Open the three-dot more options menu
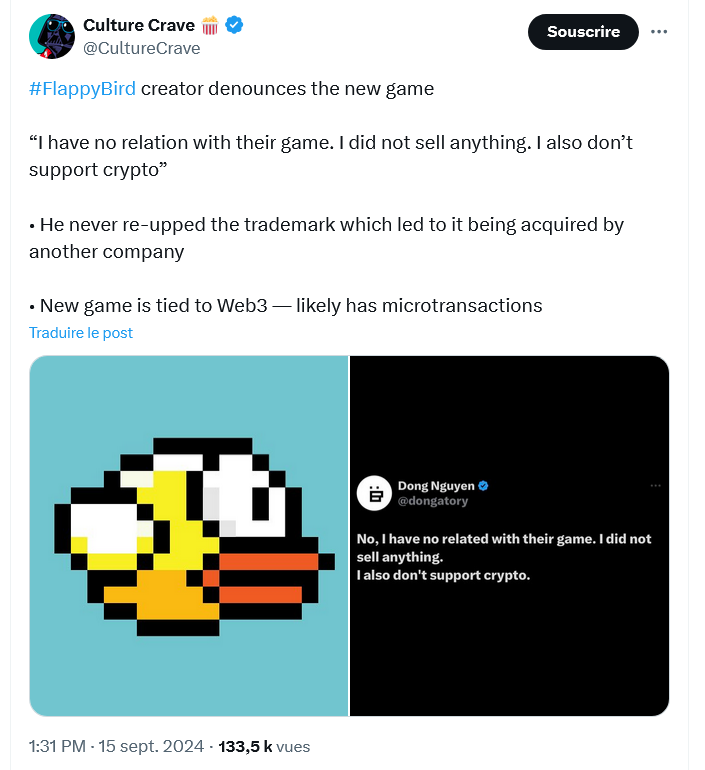Viewport: 705px width, 770px height. (x=658, y=31)
